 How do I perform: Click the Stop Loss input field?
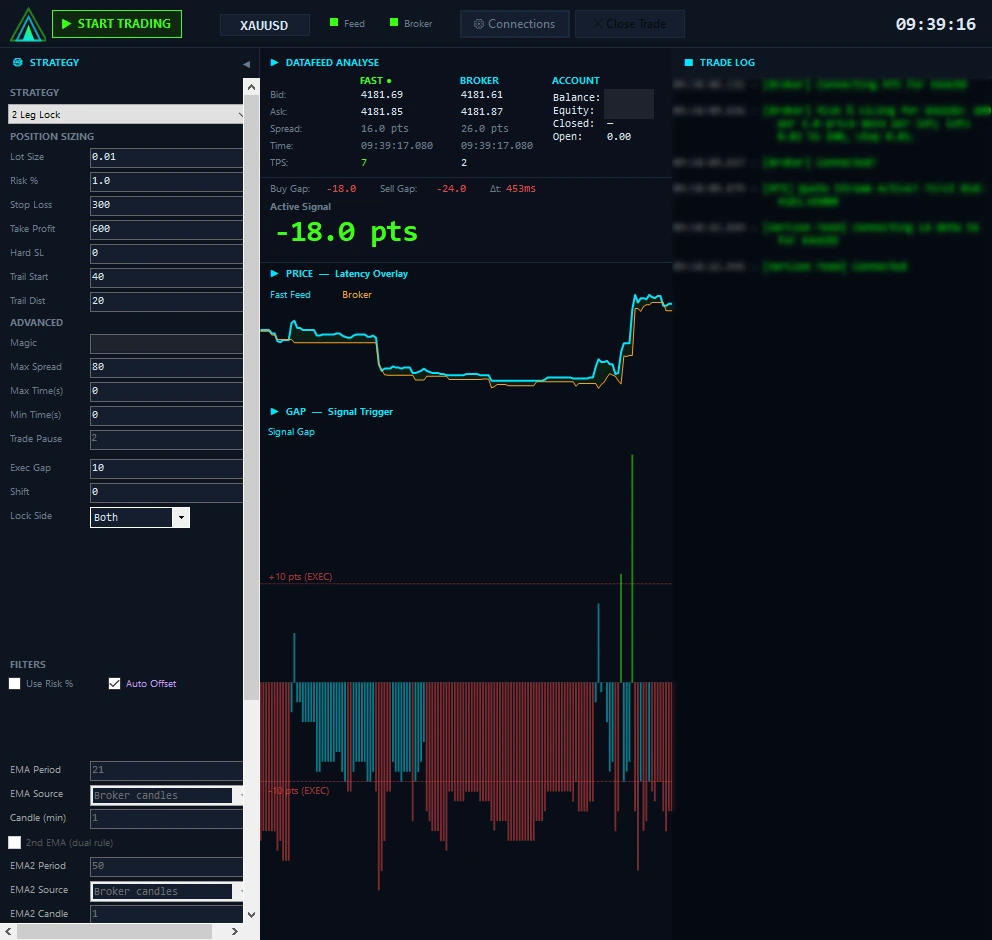click(x=166, y=206)
